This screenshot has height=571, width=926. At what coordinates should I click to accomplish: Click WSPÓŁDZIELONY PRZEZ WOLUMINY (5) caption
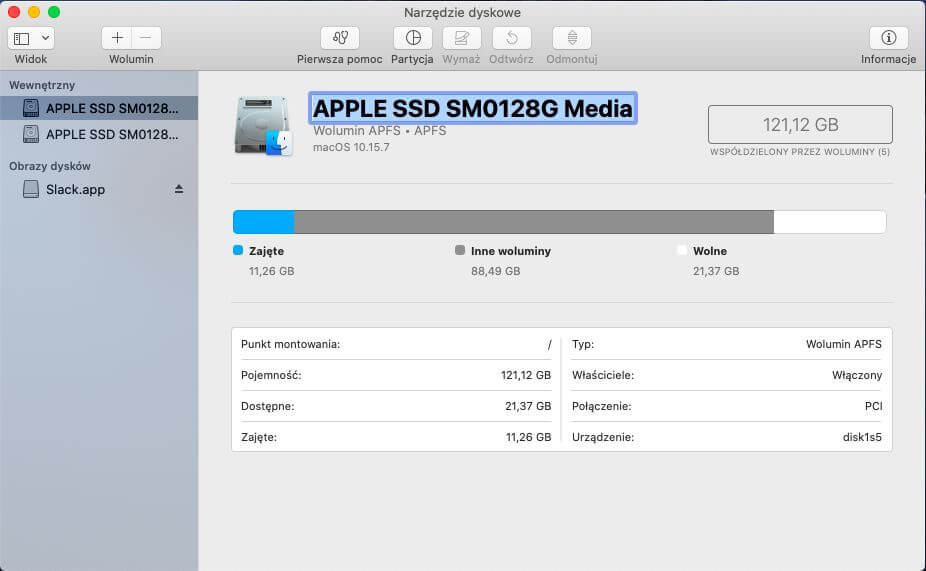(x=800, y=152)
